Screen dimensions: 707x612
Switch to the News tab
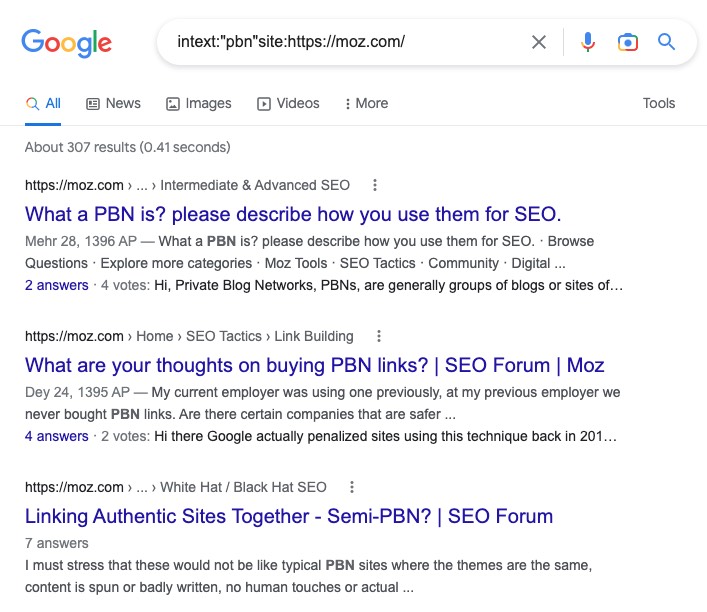pyautogui.click(x=114, y=104)
